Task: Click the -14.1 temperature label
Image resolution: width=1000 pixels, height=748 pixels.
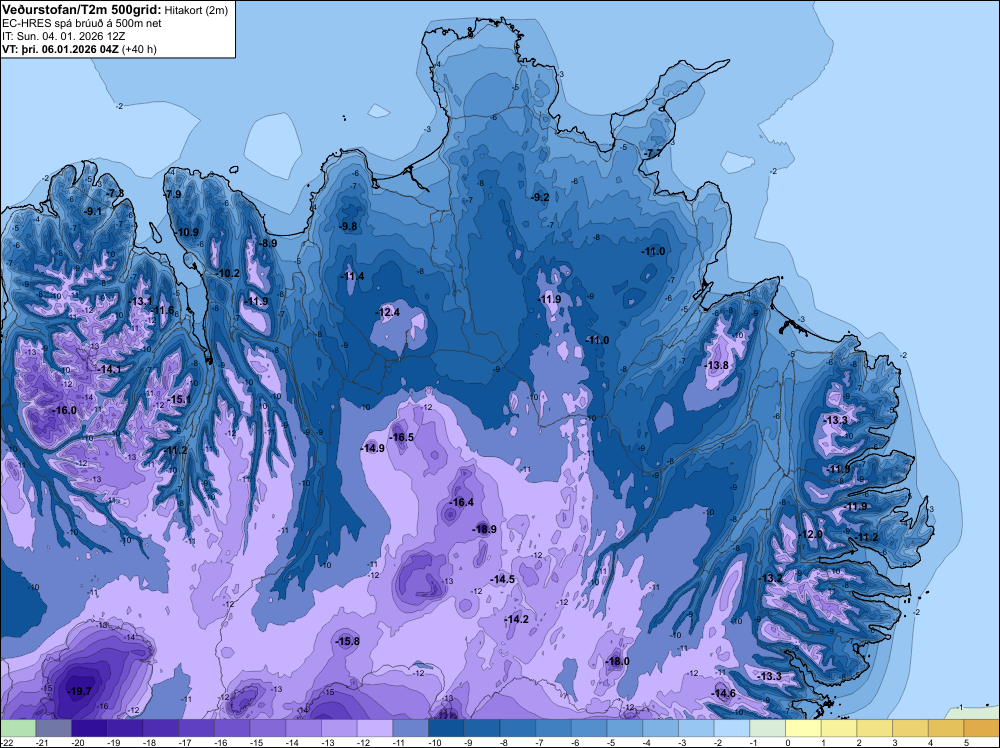Action: 108,369
